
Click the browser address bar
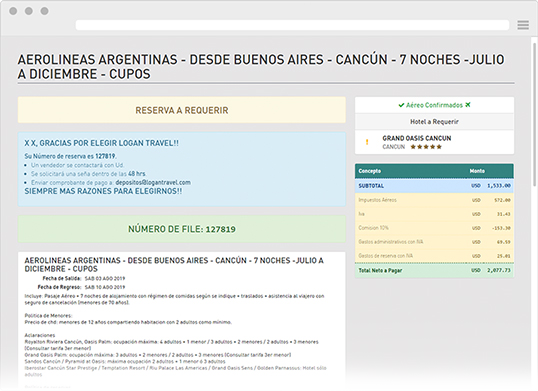(292, 25)
